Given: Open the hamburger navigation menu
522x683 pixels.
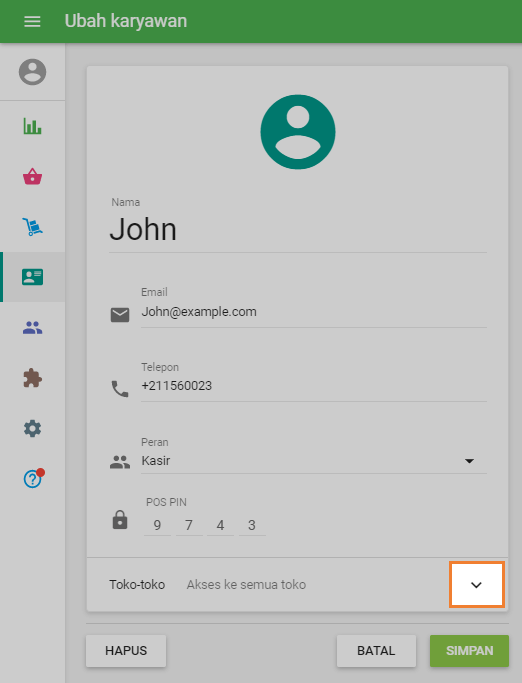Looking at the screenshot, I should [32, 21].
